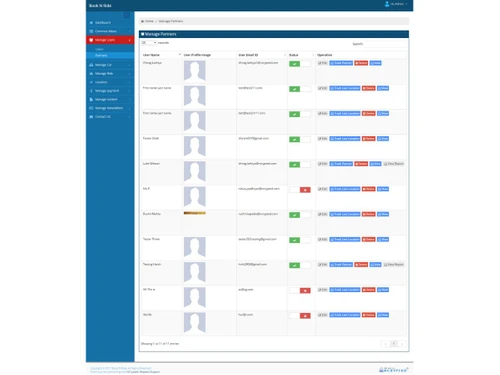
Task: Click Edit for Chirag Lathiya row
Action: pyautogui.click(x=322, y=63)
